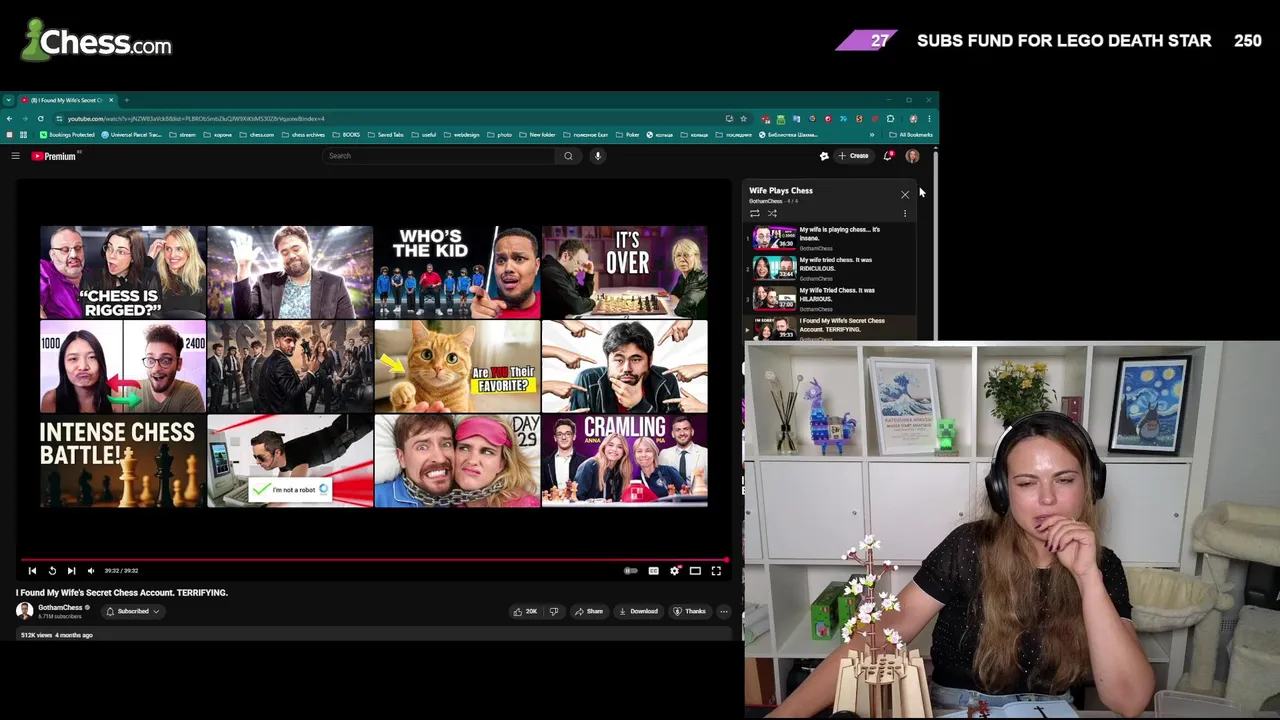Open the YouTube hamburger guide menu
The width and height of the screenshot is (1280, 720).
click(15, 156)
